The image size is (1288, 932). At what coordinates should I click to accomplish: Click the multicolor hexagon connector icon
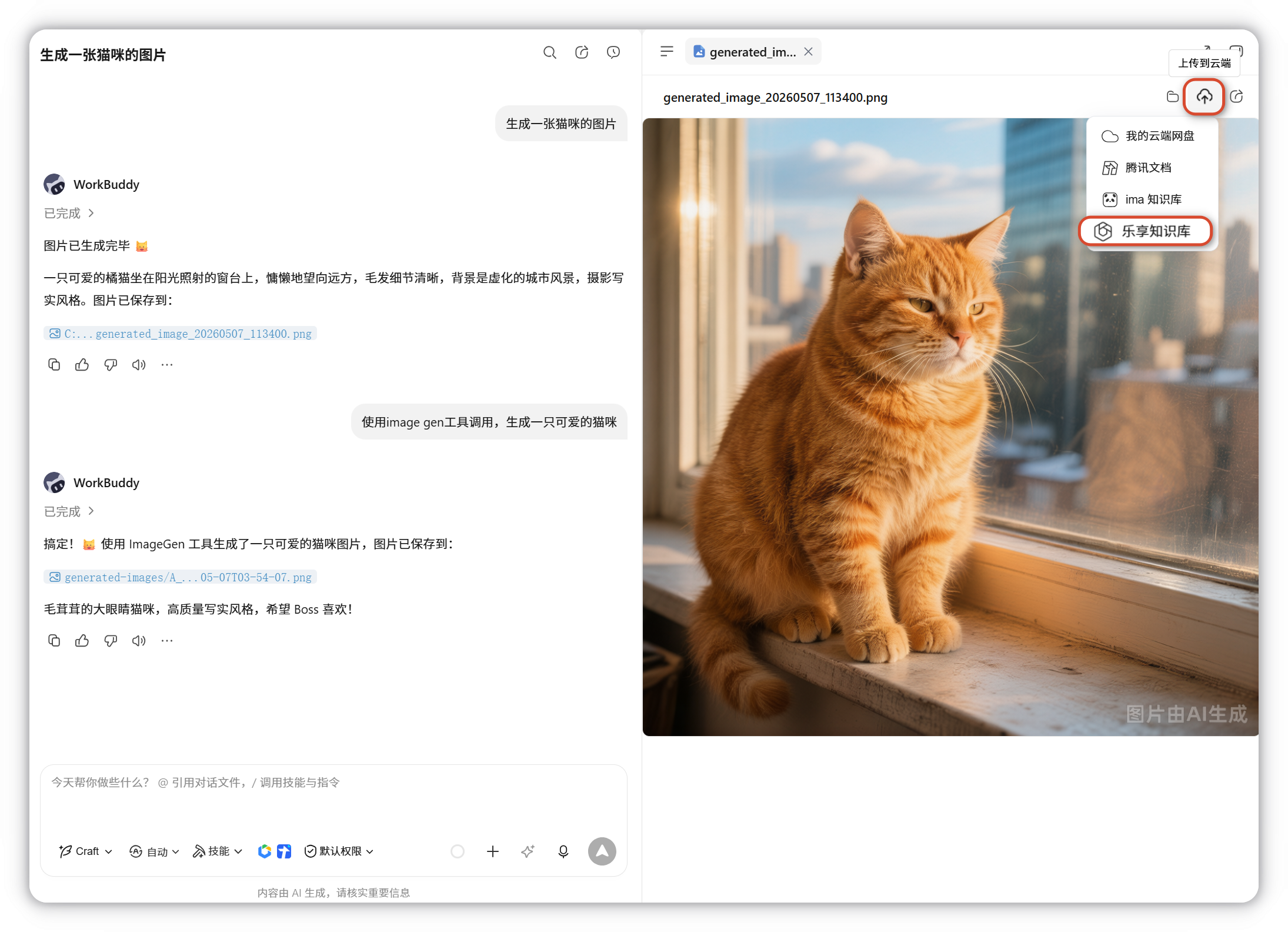pos(265,851)
